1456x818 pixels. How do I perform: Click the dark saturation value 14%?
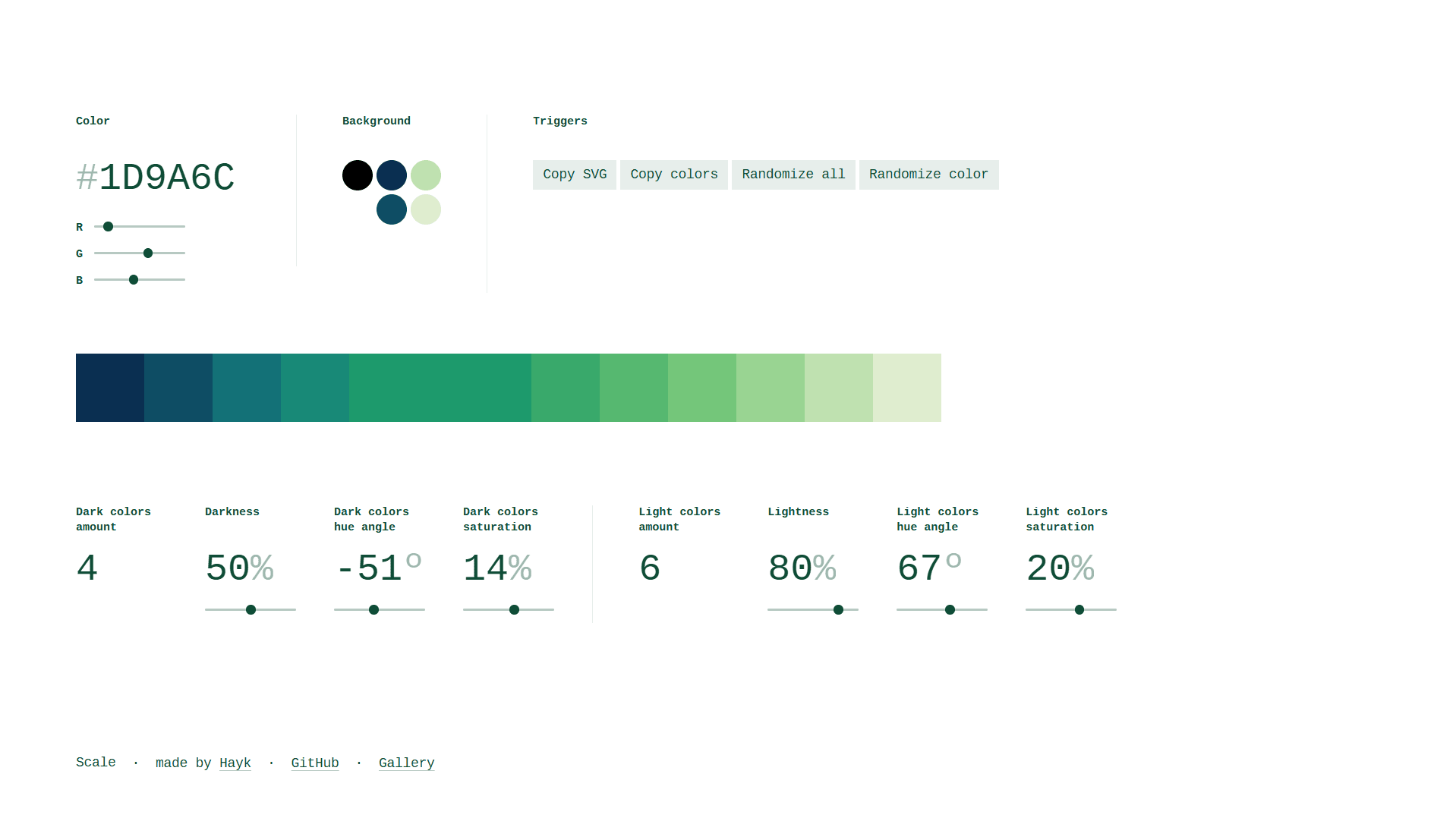[497, 569]
